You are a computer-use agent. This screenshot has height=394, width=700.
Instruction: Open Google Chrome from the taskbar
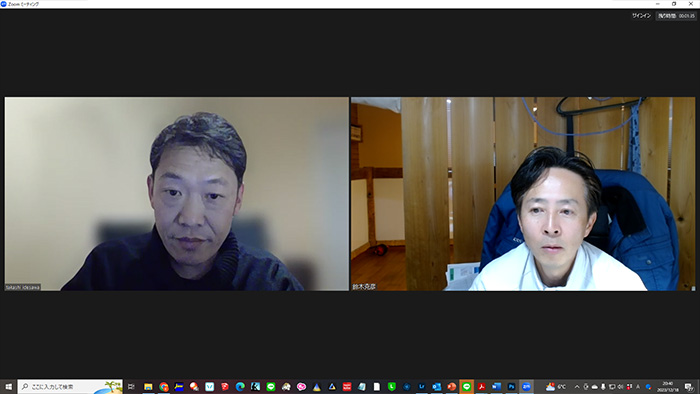tap(164, 386)
